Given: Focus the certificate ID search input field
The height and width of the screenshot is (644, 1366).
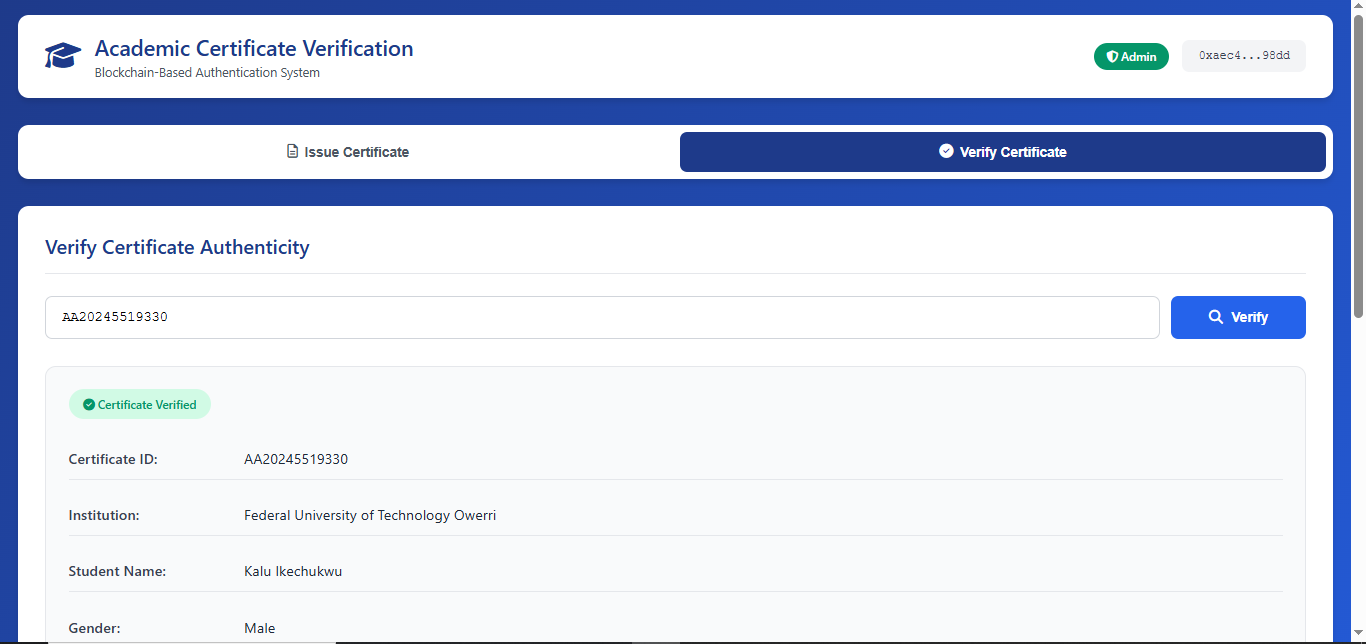Looking at the screenshot, I should point(602,317).
